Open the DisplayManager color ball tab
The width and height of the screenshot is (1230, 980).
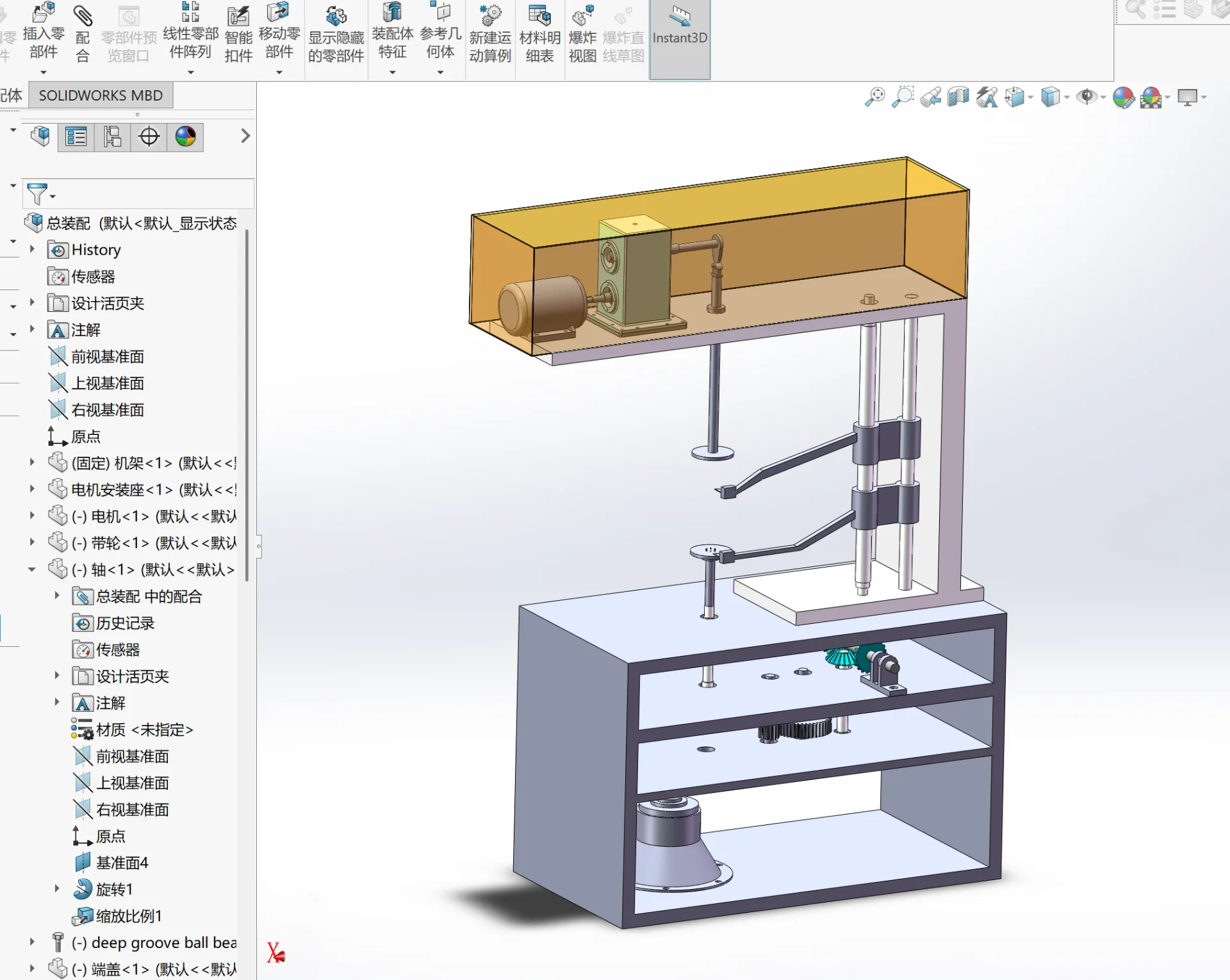point(185,137)
